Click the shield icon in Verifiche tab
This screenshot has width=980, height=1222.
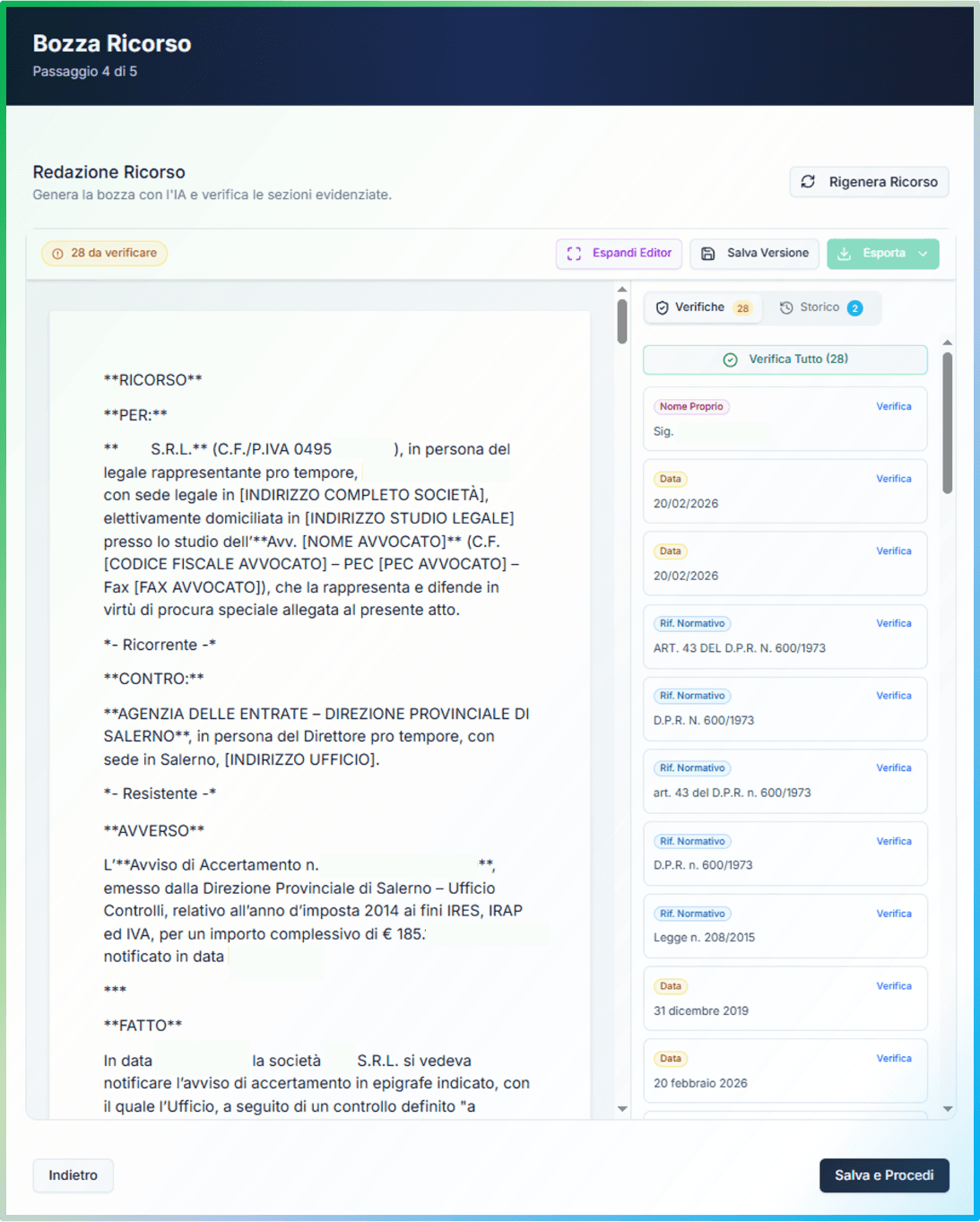(662, 308)
